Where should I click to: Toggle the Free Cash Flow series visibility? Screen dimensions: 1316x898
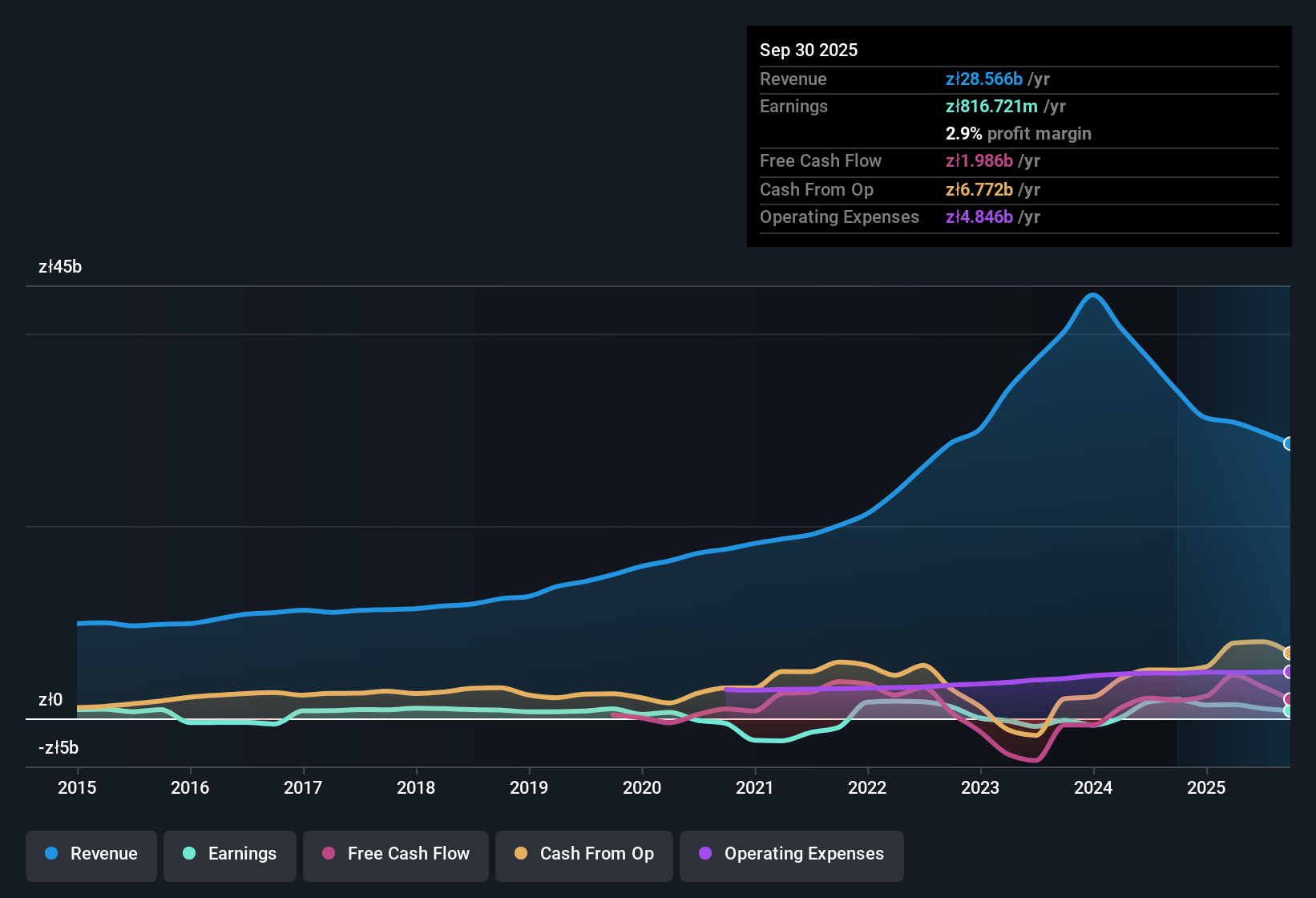coord(395,854)
